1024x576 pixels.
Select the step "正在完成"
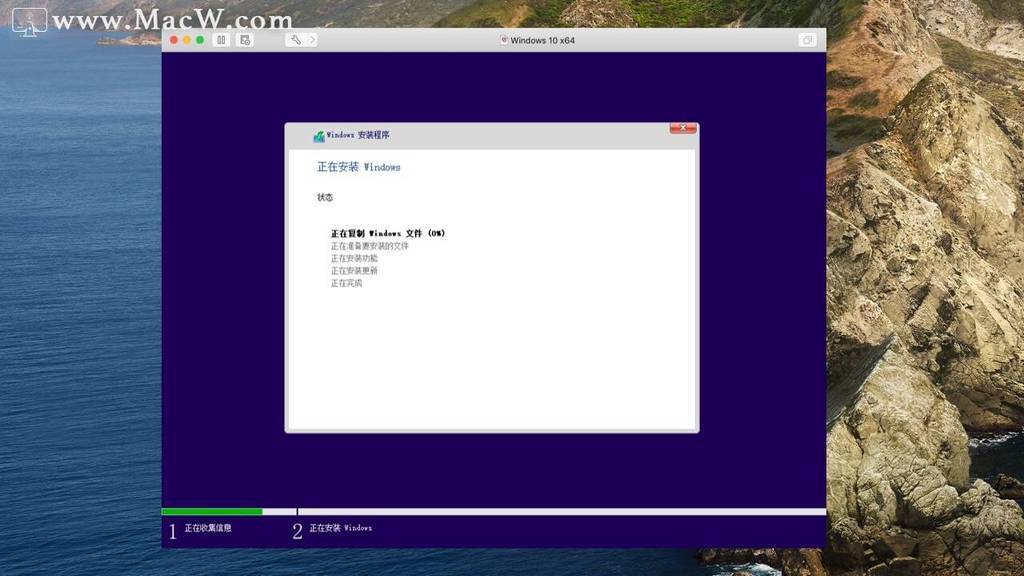[346, 283]
